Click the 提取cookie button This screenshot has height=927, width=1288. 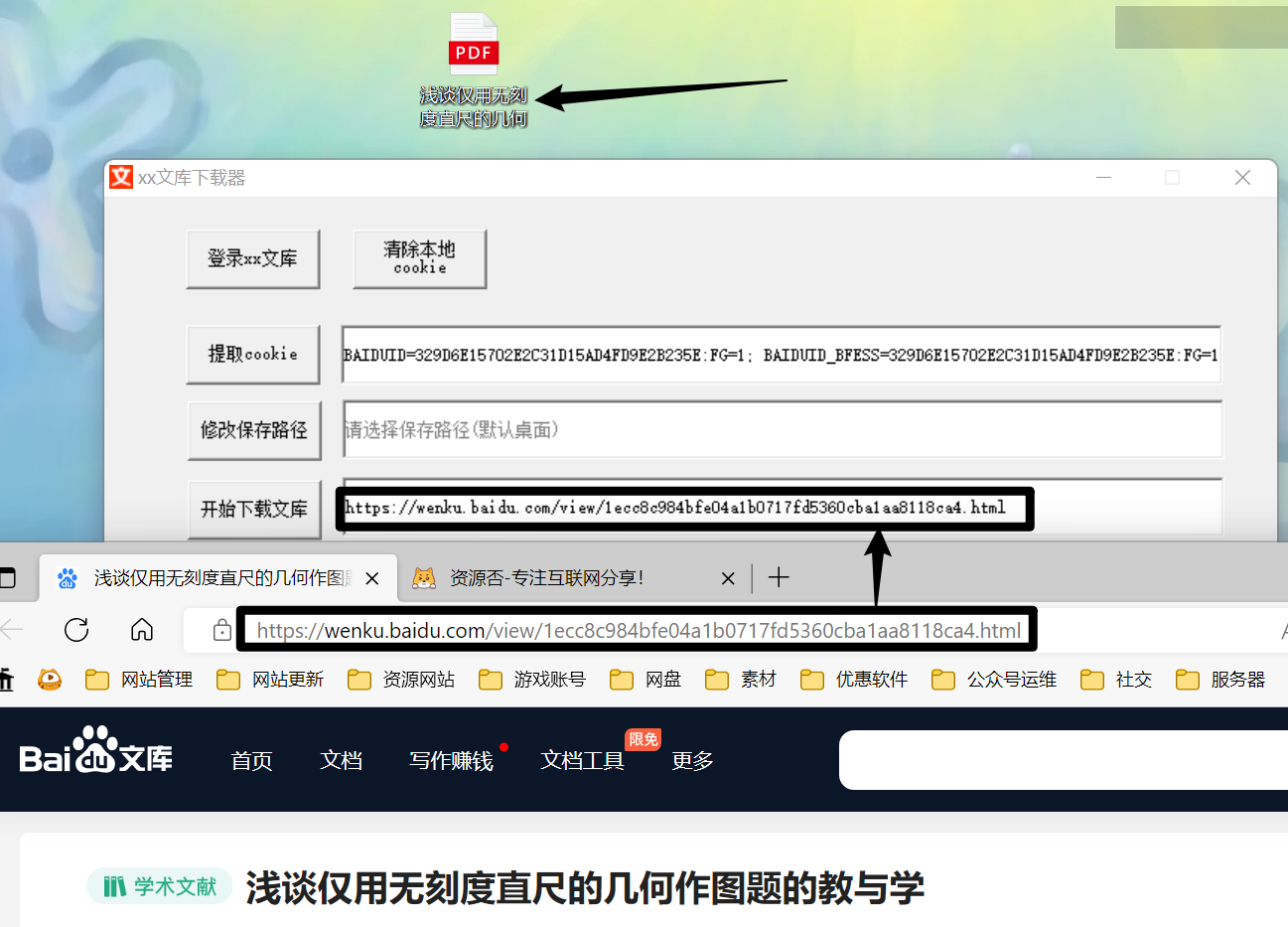(x=253, y=354)
